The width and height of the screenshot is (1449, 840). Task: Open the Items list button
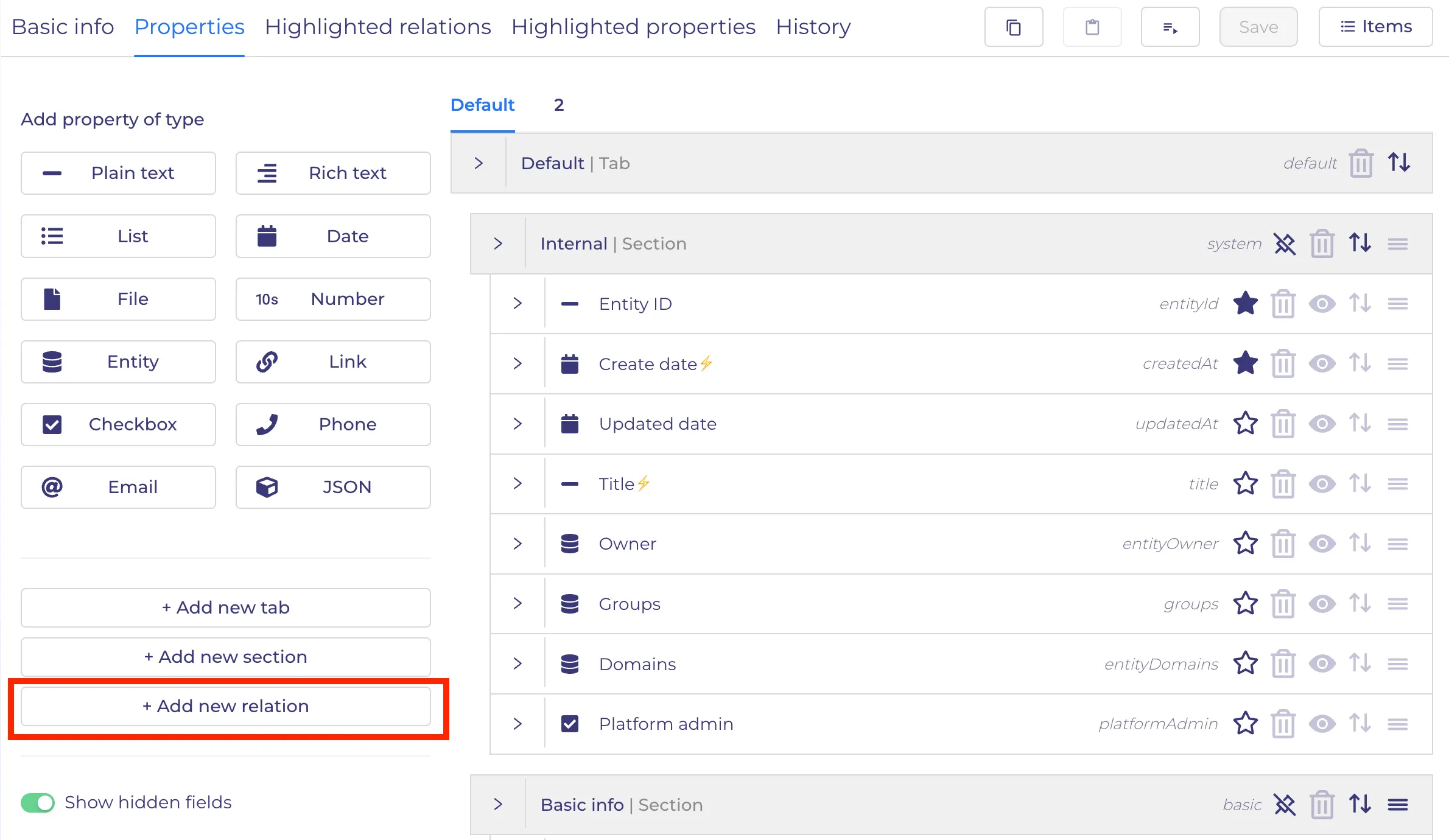pos(1375,27)
